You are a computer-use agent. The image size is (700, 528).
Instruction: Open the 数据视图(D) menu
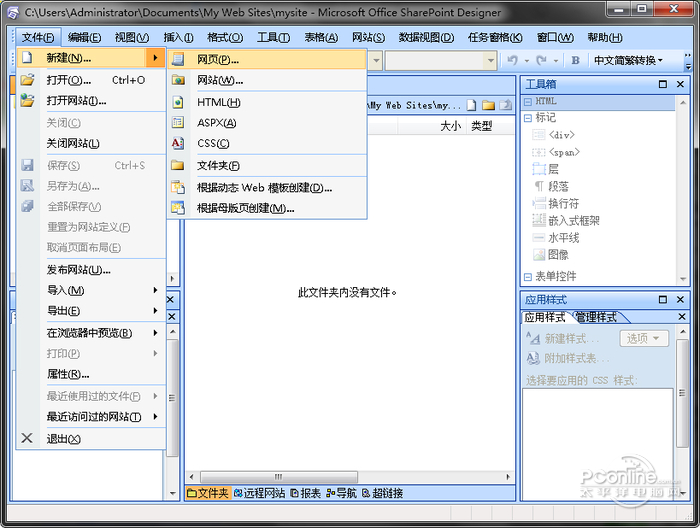[426, 37]
